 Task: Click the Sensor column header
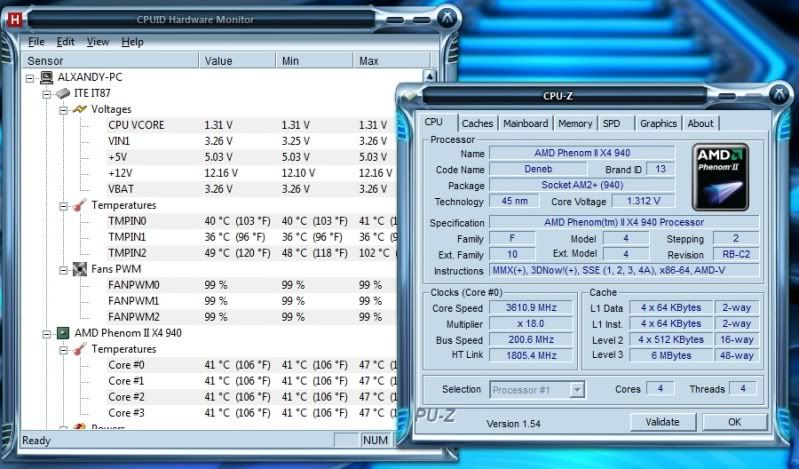[x=110, y=61]
